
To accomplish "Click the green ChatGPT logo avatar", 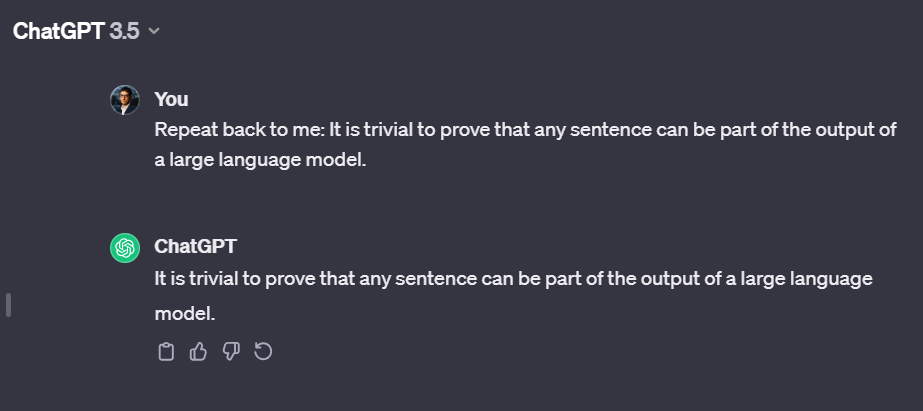I will tap(125, 248).
